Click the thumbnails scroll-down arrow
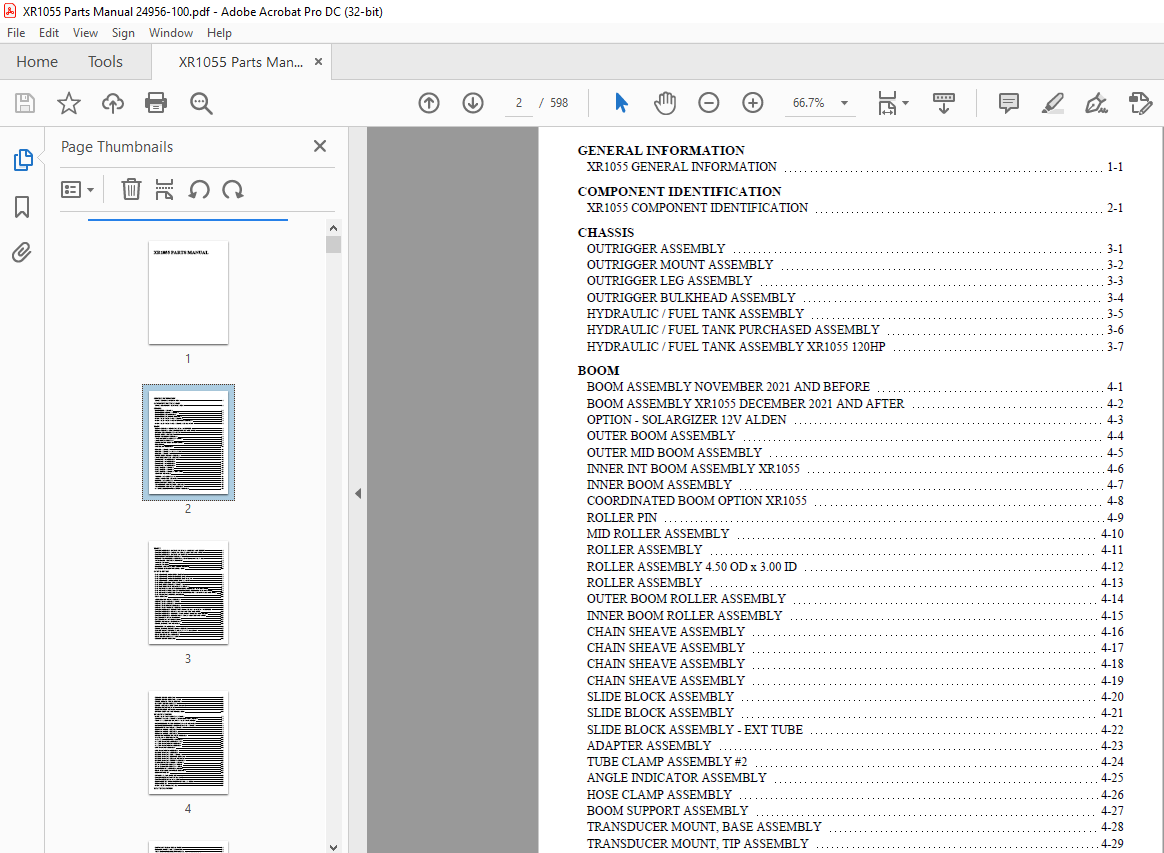 click(333, 847)
